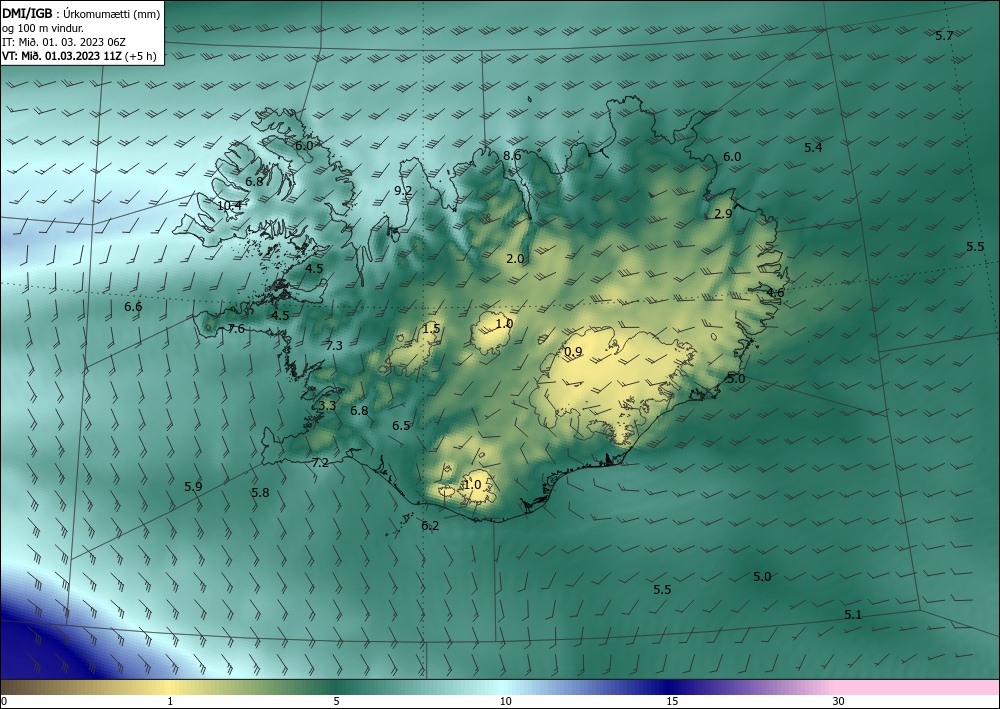The width and height of the screenshot is (1000, 709).
Task: Click the offshore value 5.1
Action: click(853, 615)
